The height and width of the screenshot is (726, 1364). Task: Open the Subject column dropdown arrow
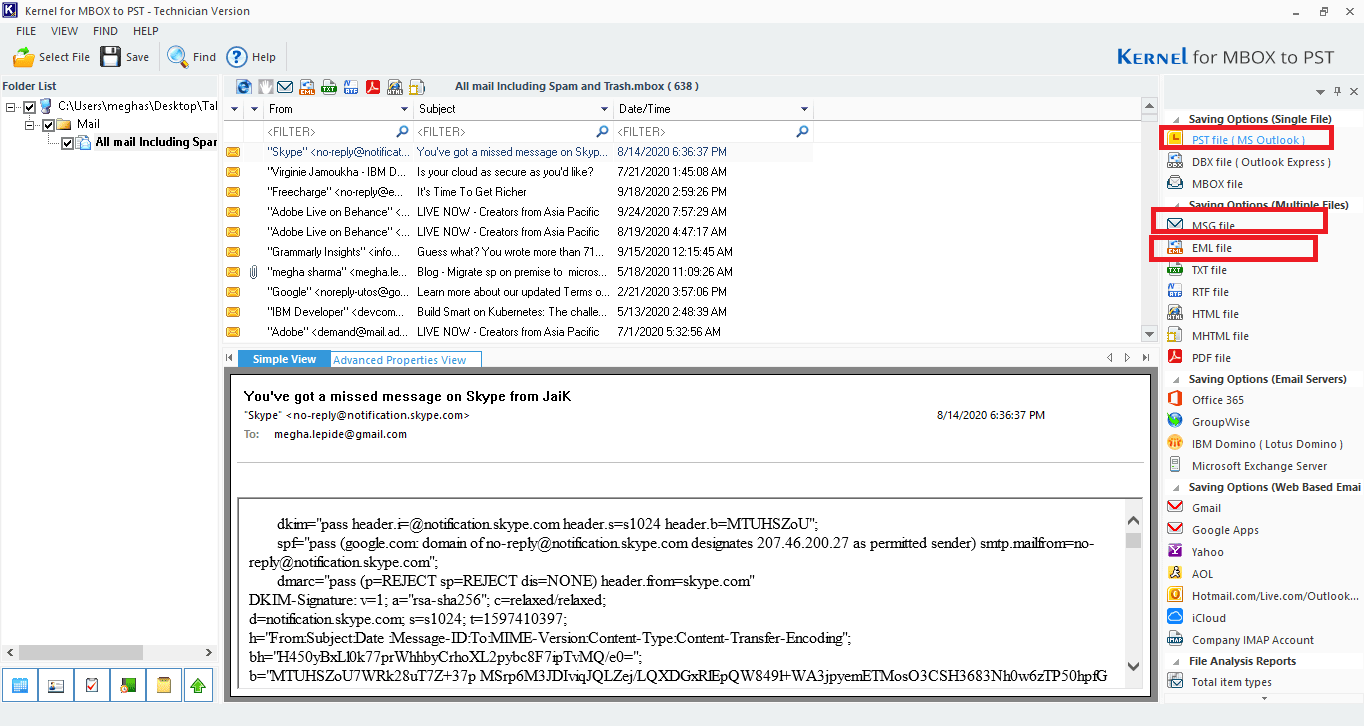(x=604, y=109)
